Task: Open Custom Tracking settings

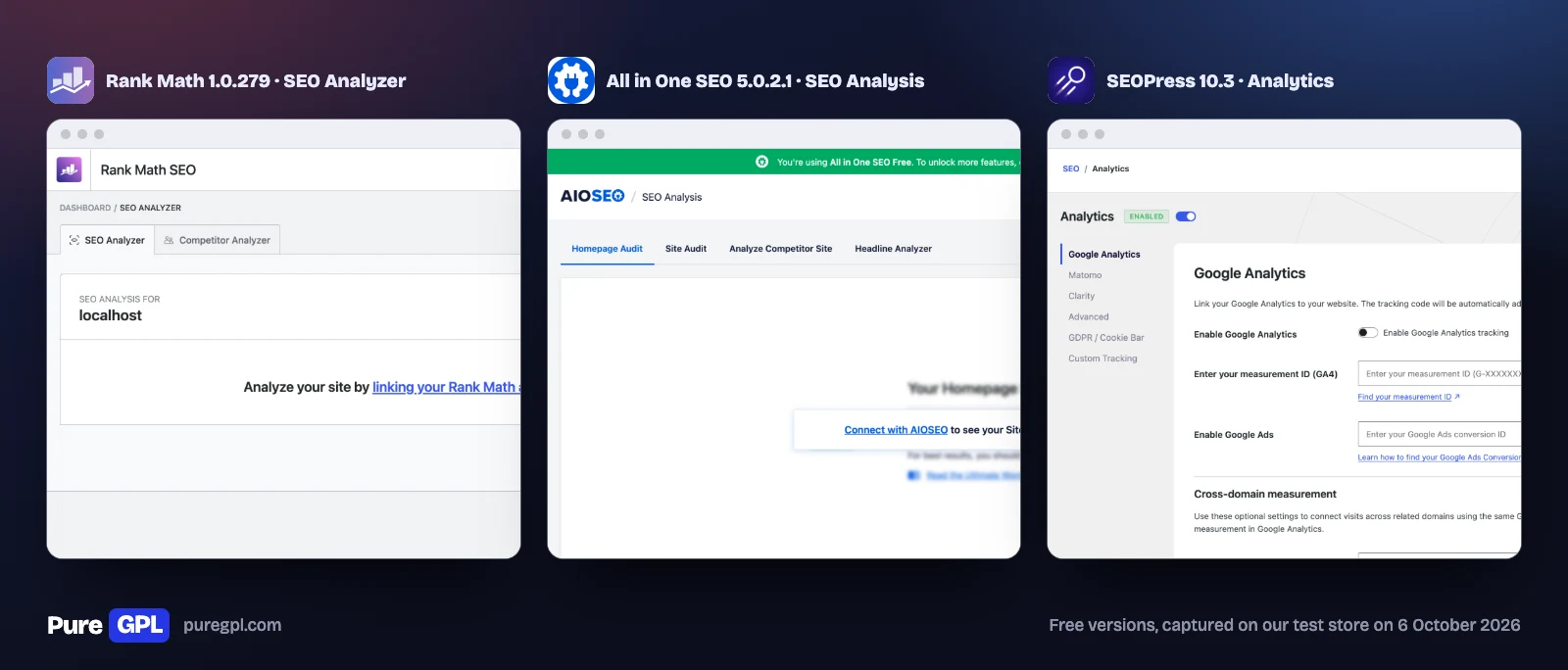Action: pos(1103,359)
